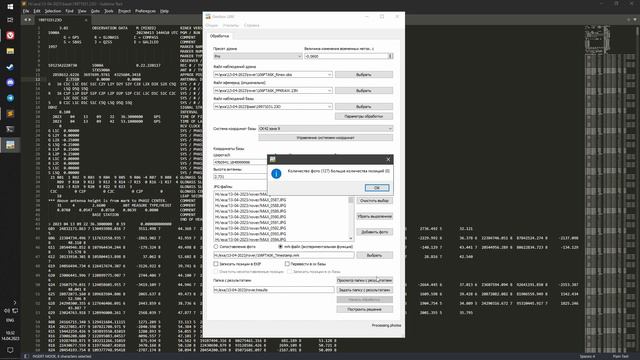Open the Find menu in Sublime Text
Viewport: 640px width, 360px height.
[x=69, y=11]
